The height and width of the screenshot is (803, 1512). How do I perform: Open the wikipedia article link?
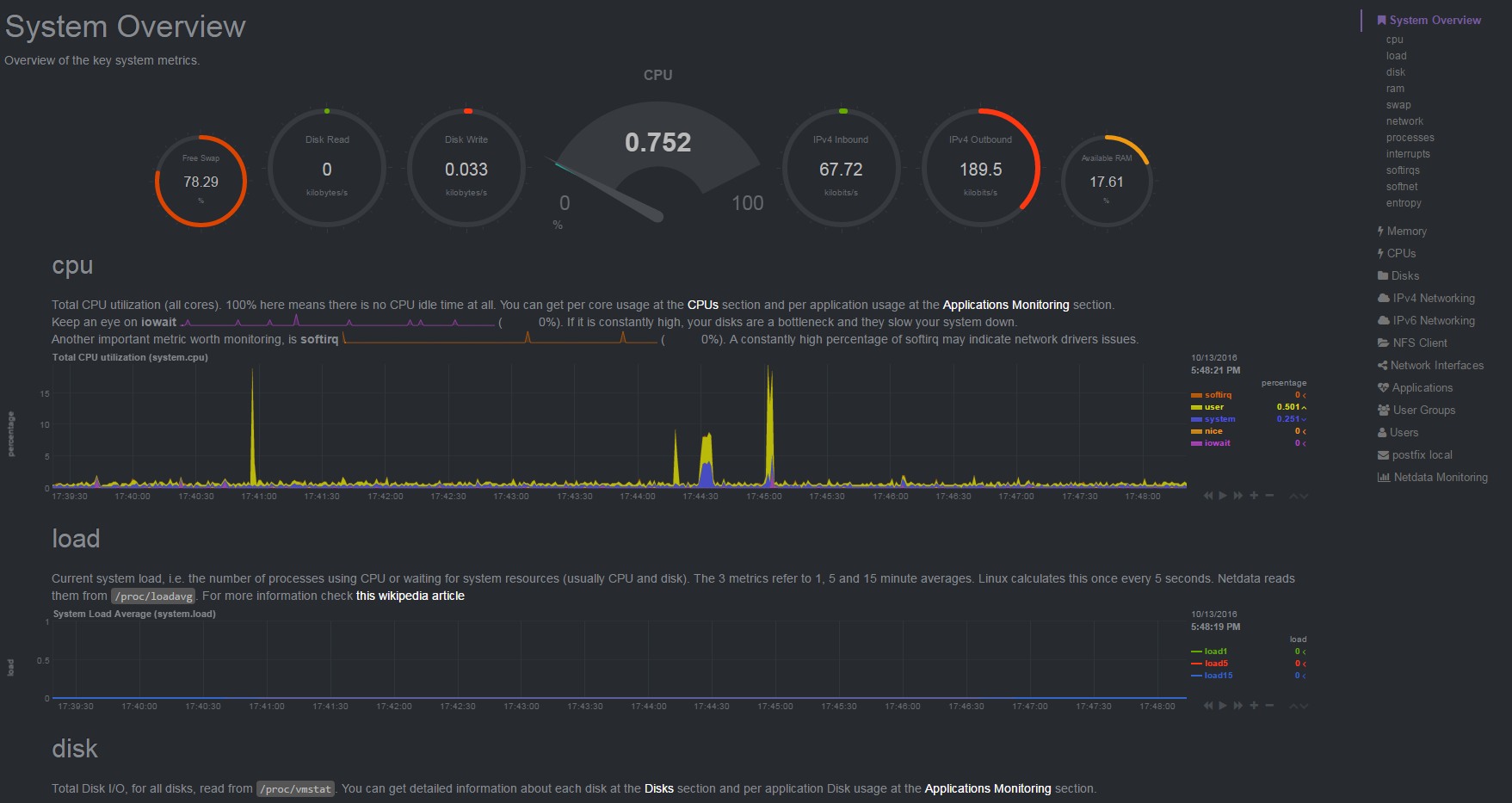point(410,596)
